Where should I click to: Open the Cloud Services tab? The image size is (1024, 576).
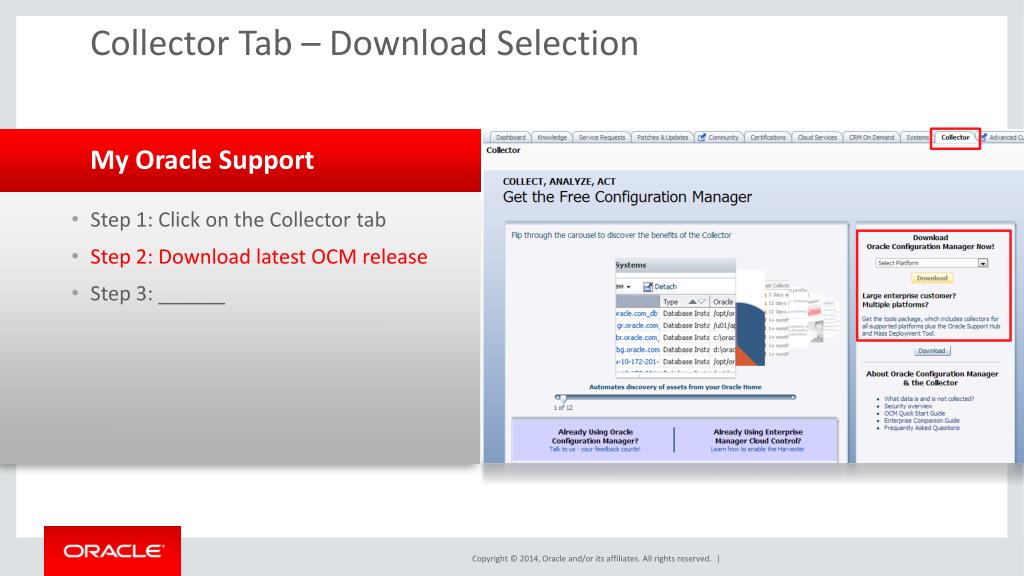pos(817,137)
